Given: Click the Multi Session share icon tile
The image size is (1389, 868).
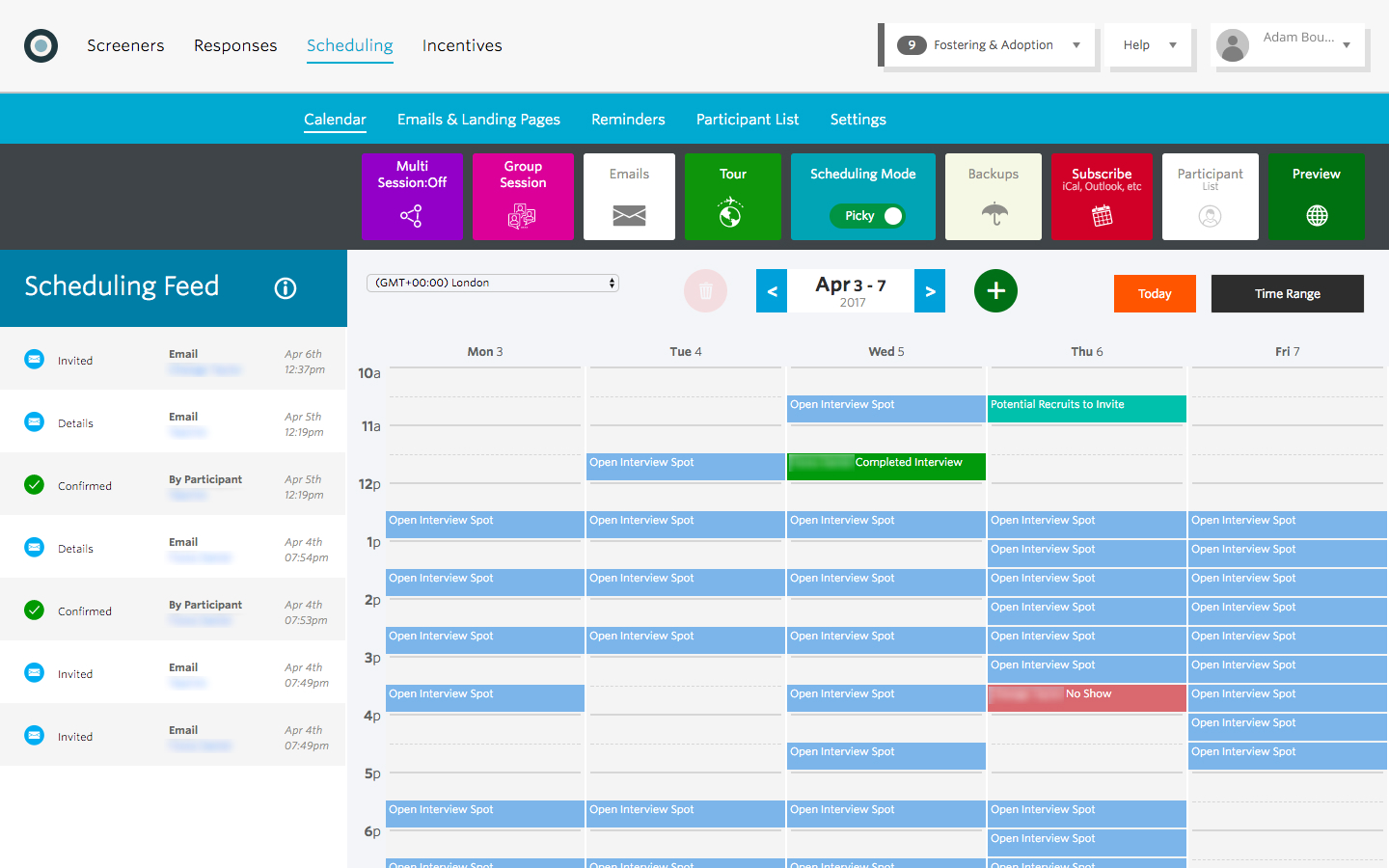Looking at the screenshot, I should (x=412, y=197).
